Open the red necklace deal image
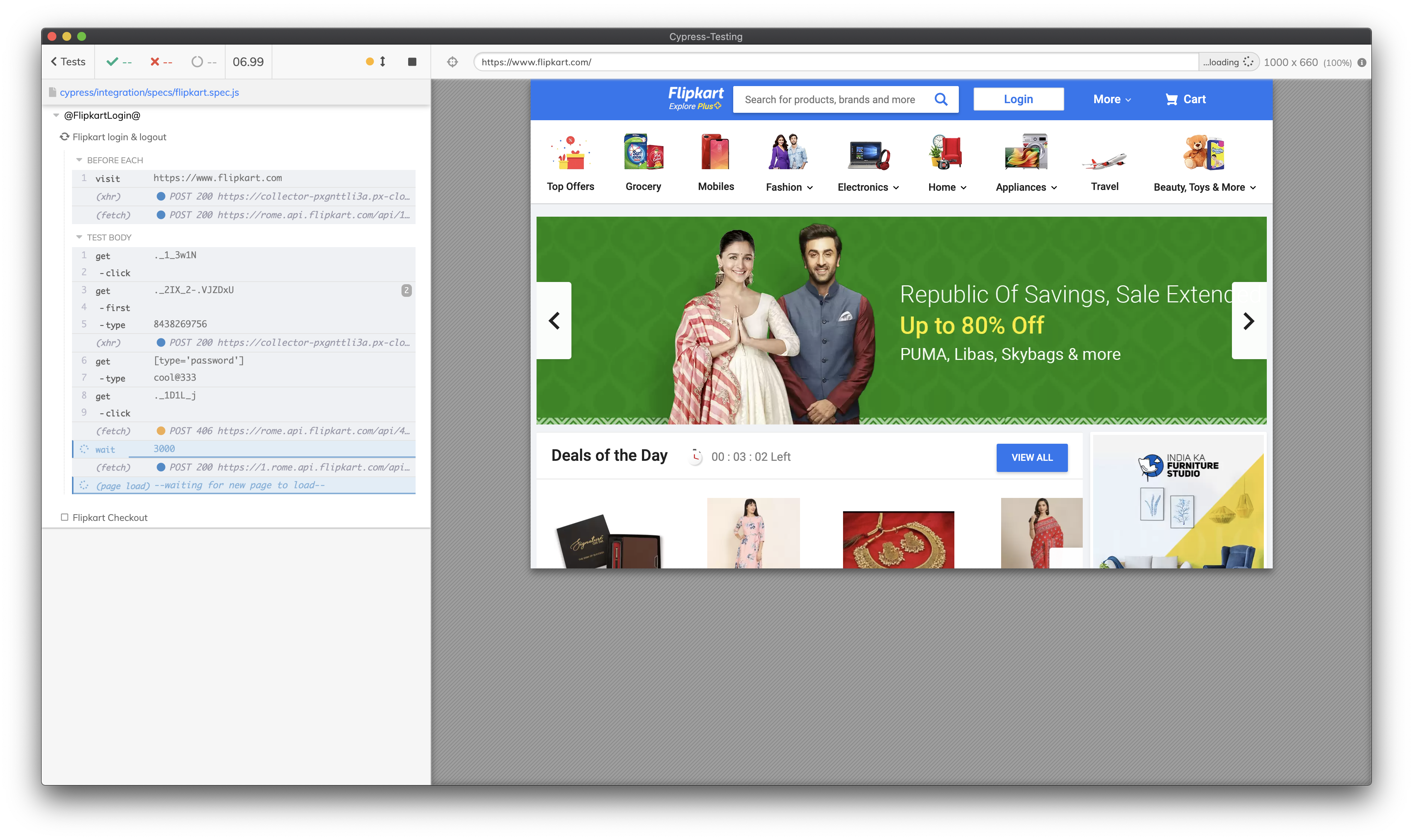 [x=898, y=539]
